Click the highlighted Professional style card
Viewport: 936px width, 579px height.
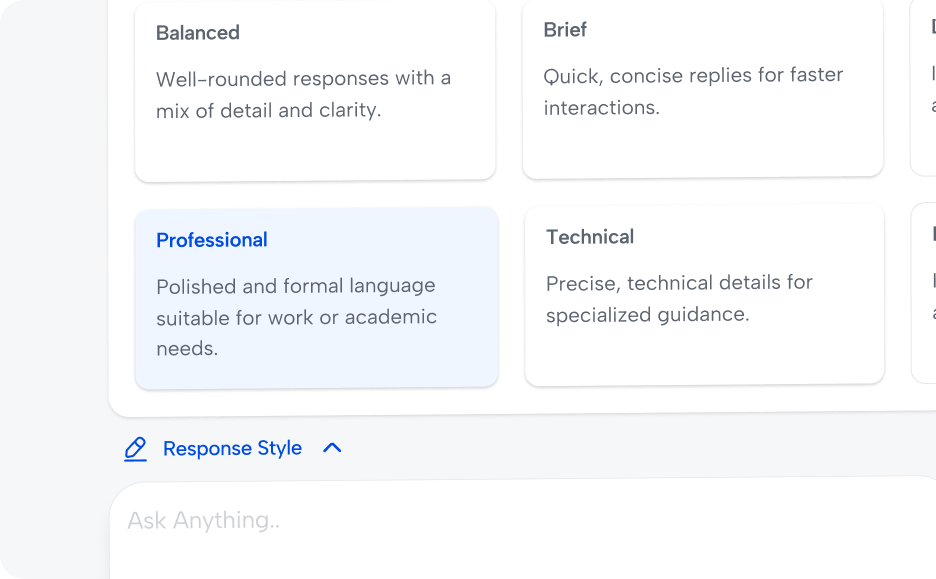click(x=316, y=296)
